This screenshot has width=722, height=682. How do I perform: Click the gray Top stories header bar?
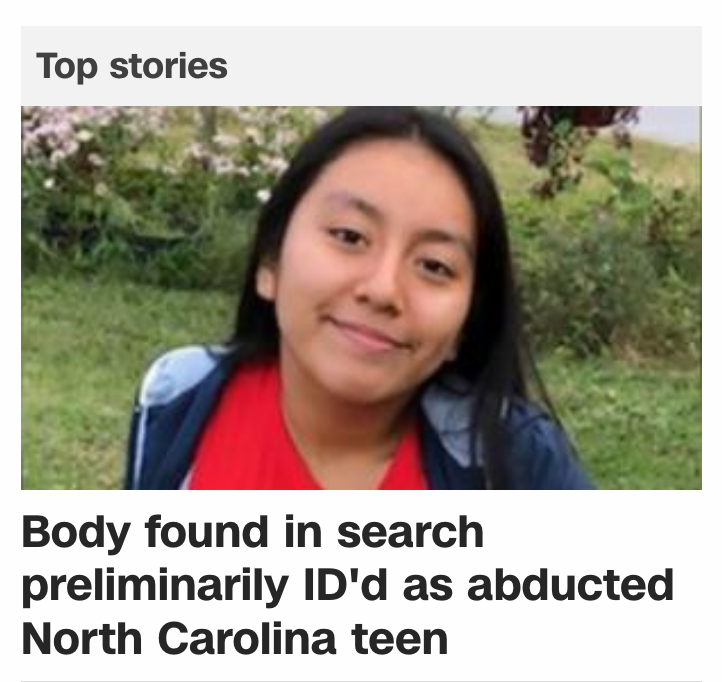tap(361, 66)
